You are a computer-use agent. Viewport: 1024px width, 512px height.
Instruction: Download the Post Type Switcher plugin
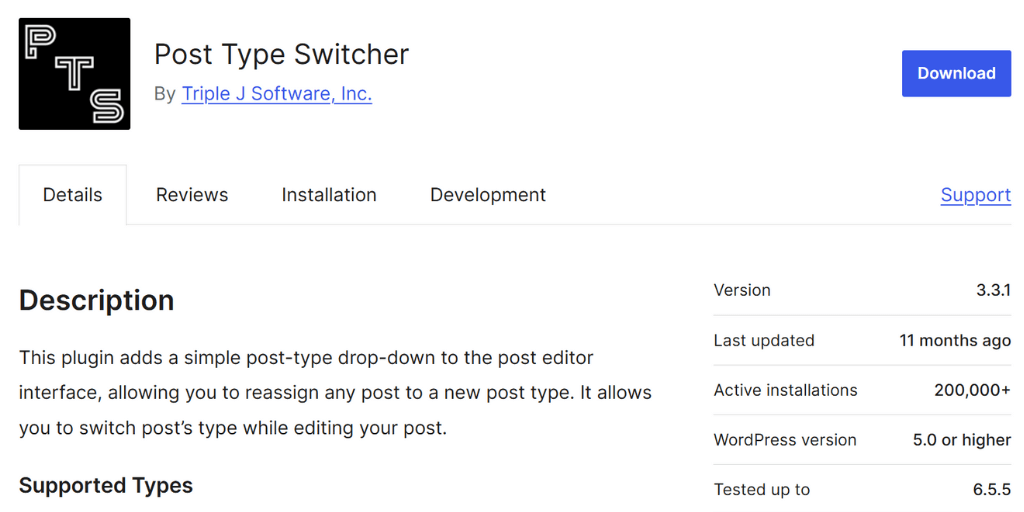(956, 73)
